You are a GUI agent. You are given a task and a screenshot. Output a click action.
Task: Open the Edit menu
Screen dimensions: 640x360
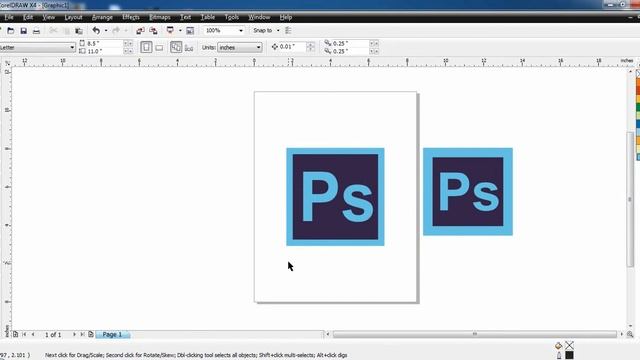tap(28, 17)
